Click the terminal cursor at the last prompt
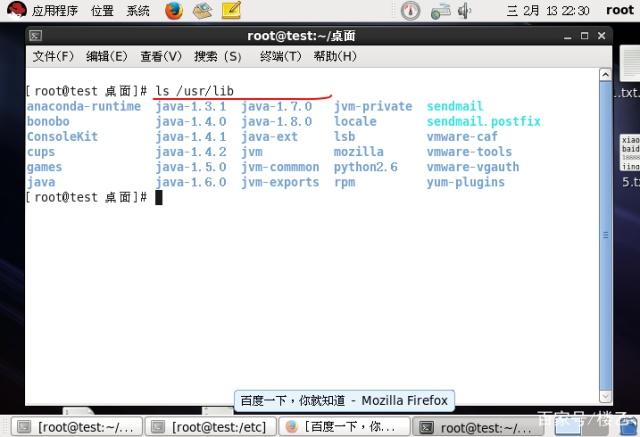This screenshot has height=437, width=640. 159,197
